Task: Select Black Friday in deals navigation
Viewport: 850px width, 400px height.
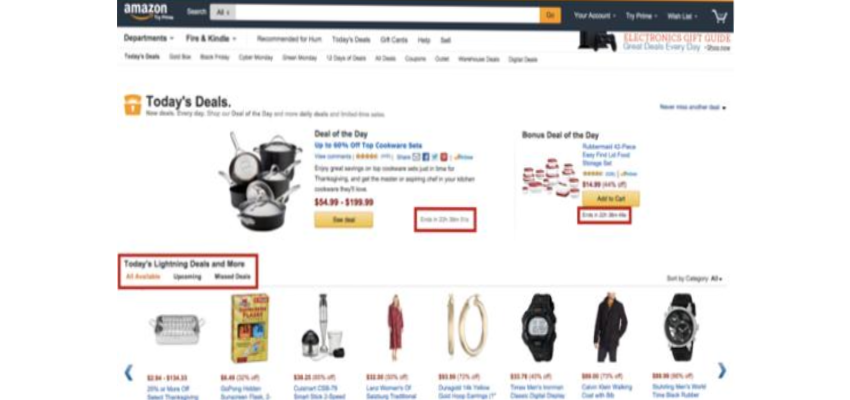Action: 215,57
